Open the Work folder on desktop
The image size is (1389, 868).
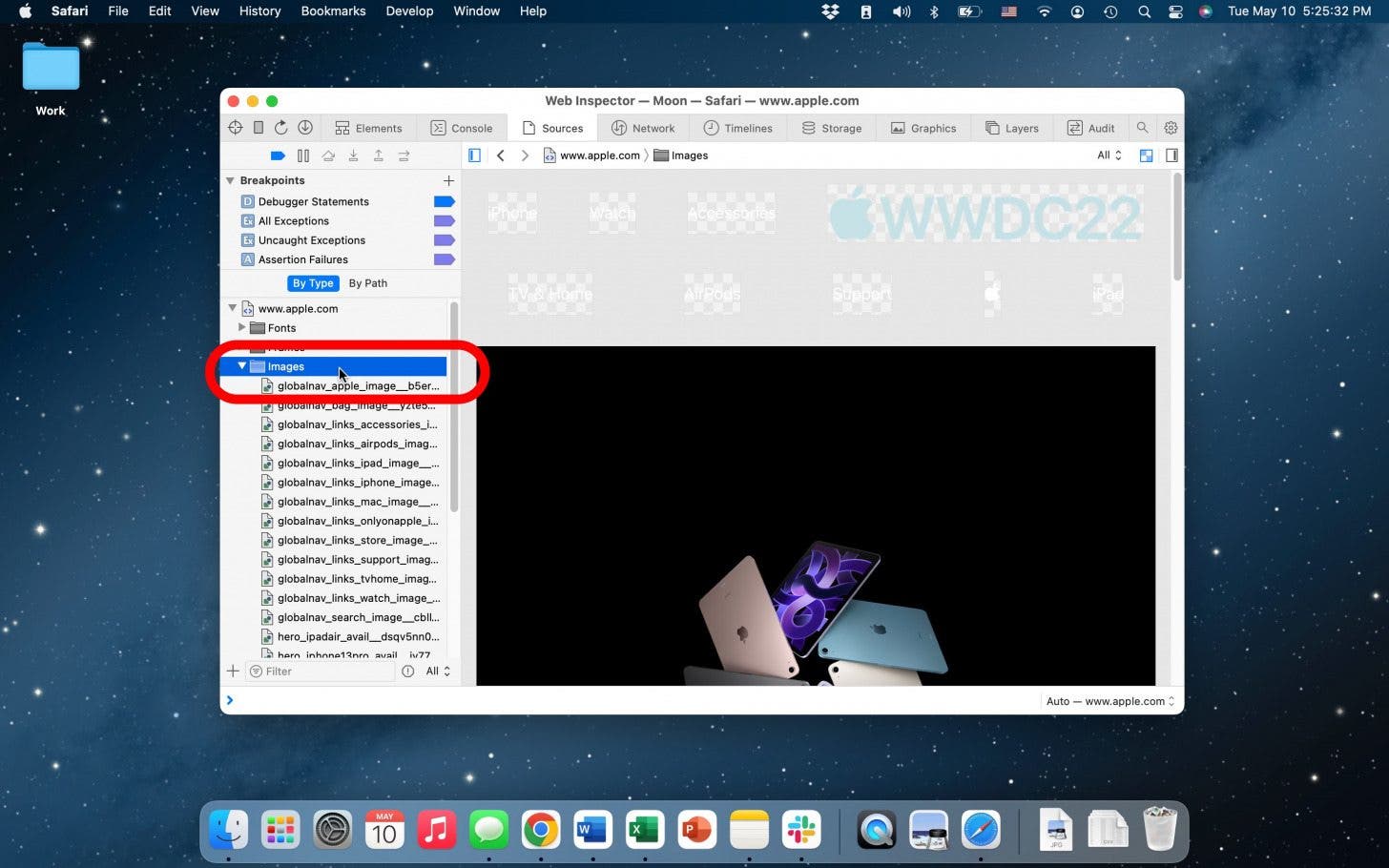51,79
